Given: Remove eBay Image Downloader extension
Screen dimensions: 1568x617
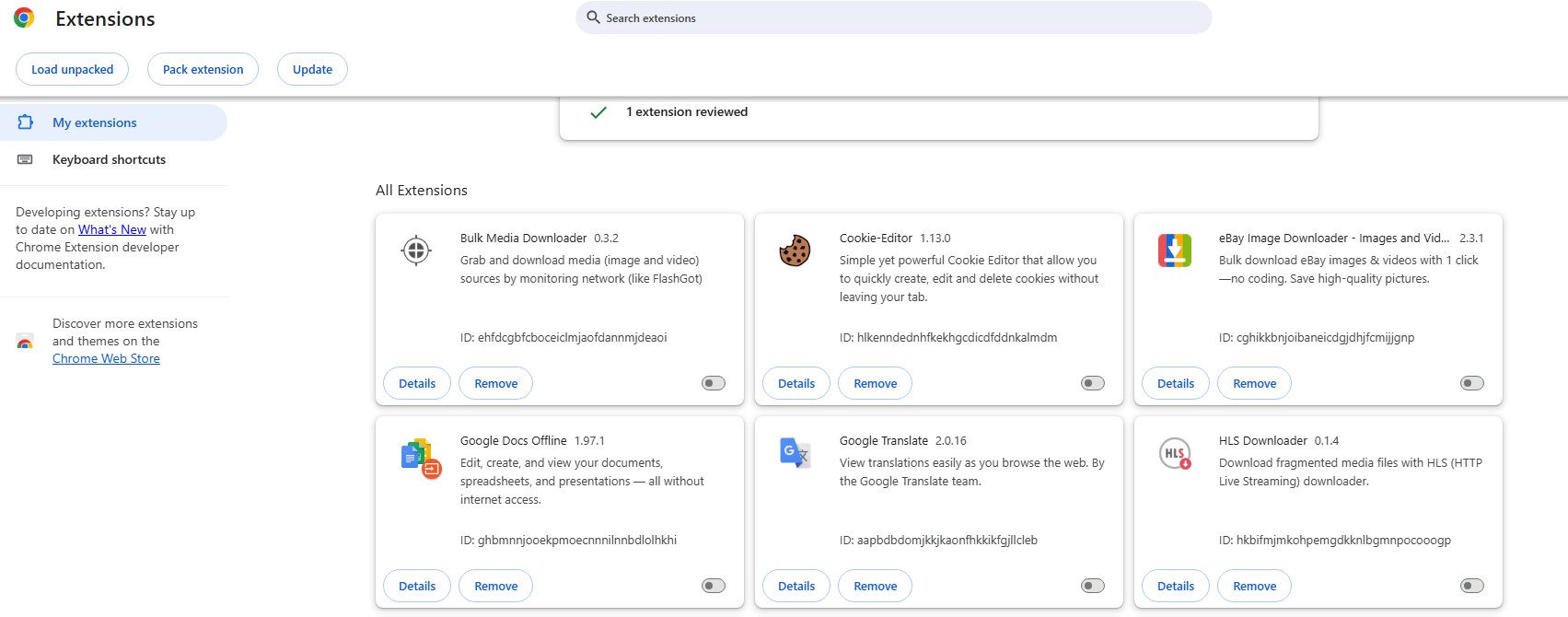Looking at the screenshot, I should tap(1255, 383).
